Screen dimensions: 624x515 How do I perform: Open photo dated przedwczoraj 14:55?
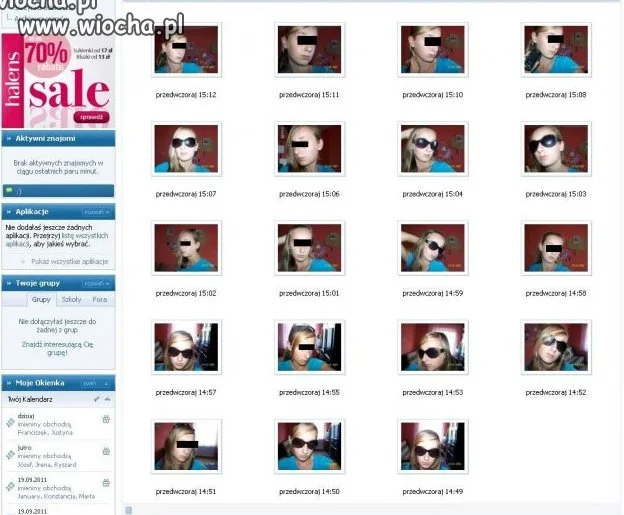[x=310, y=347]
